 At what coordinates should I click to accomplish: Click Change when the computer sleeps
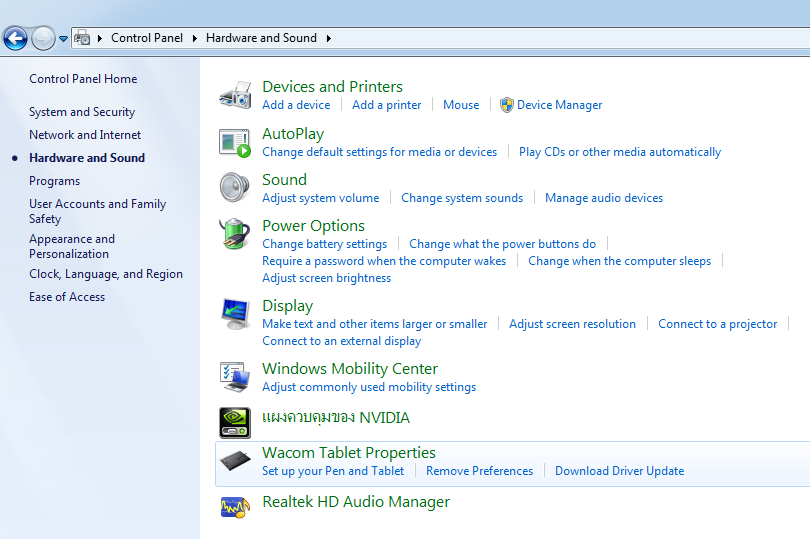click(619, 261)
